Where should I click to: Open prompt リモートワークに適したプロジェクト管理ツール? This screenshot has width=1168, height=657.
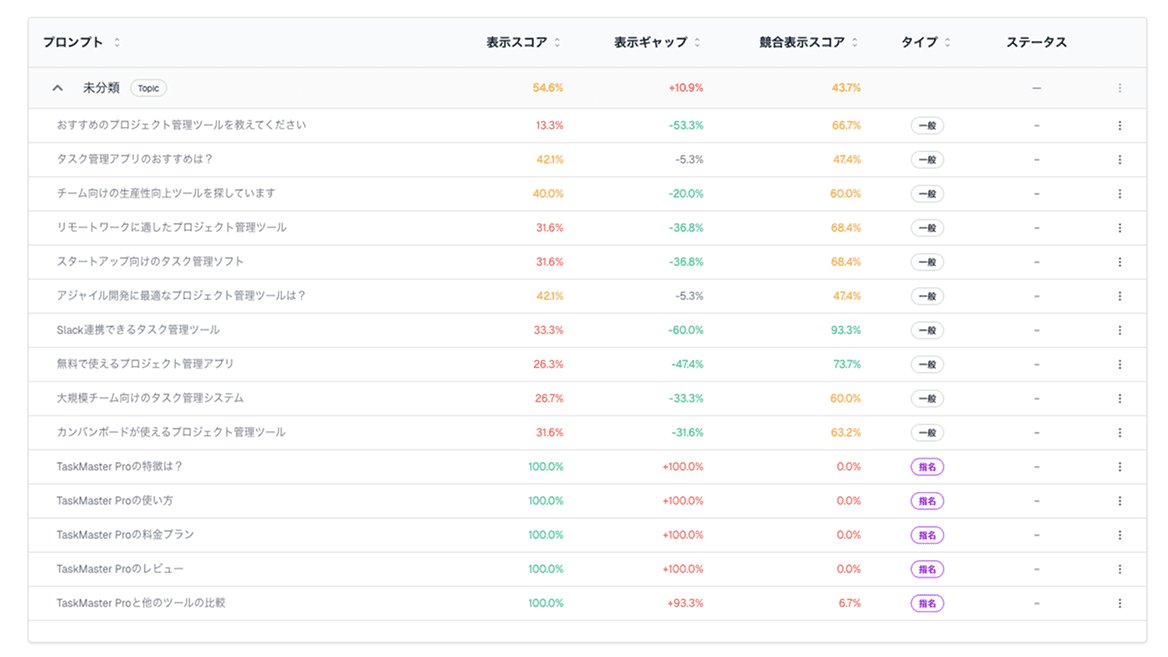click(172, 228)
